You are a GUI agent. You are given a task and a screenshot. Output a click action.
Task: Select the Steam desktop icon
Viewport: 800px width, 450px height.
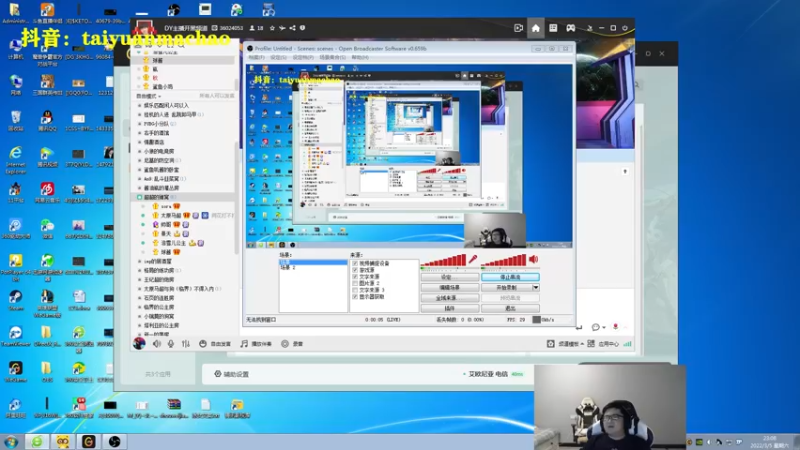pos(16,301)
